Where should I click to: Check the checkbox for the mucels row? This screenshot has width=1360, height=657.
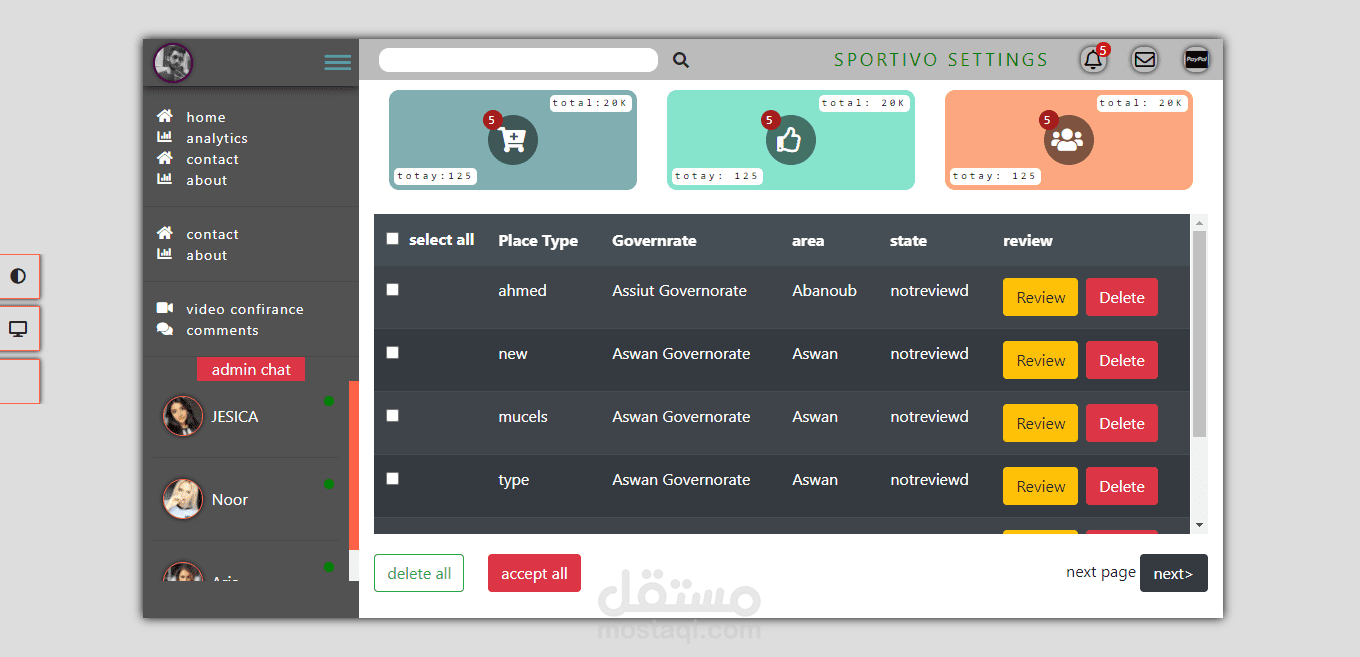pyautogui.click(x=392, y=415)
